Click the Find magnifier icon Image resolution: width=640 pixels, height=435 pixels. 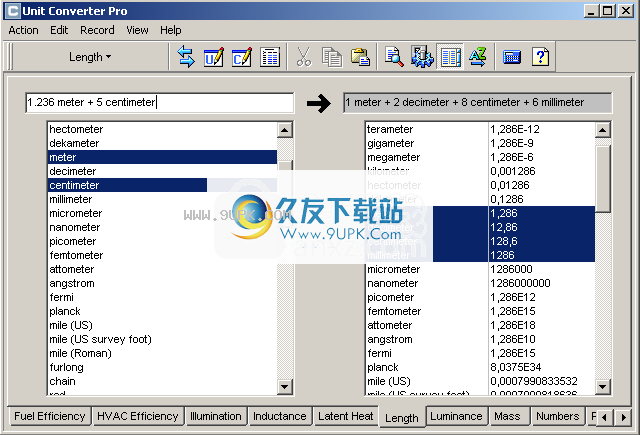(394, 57)
